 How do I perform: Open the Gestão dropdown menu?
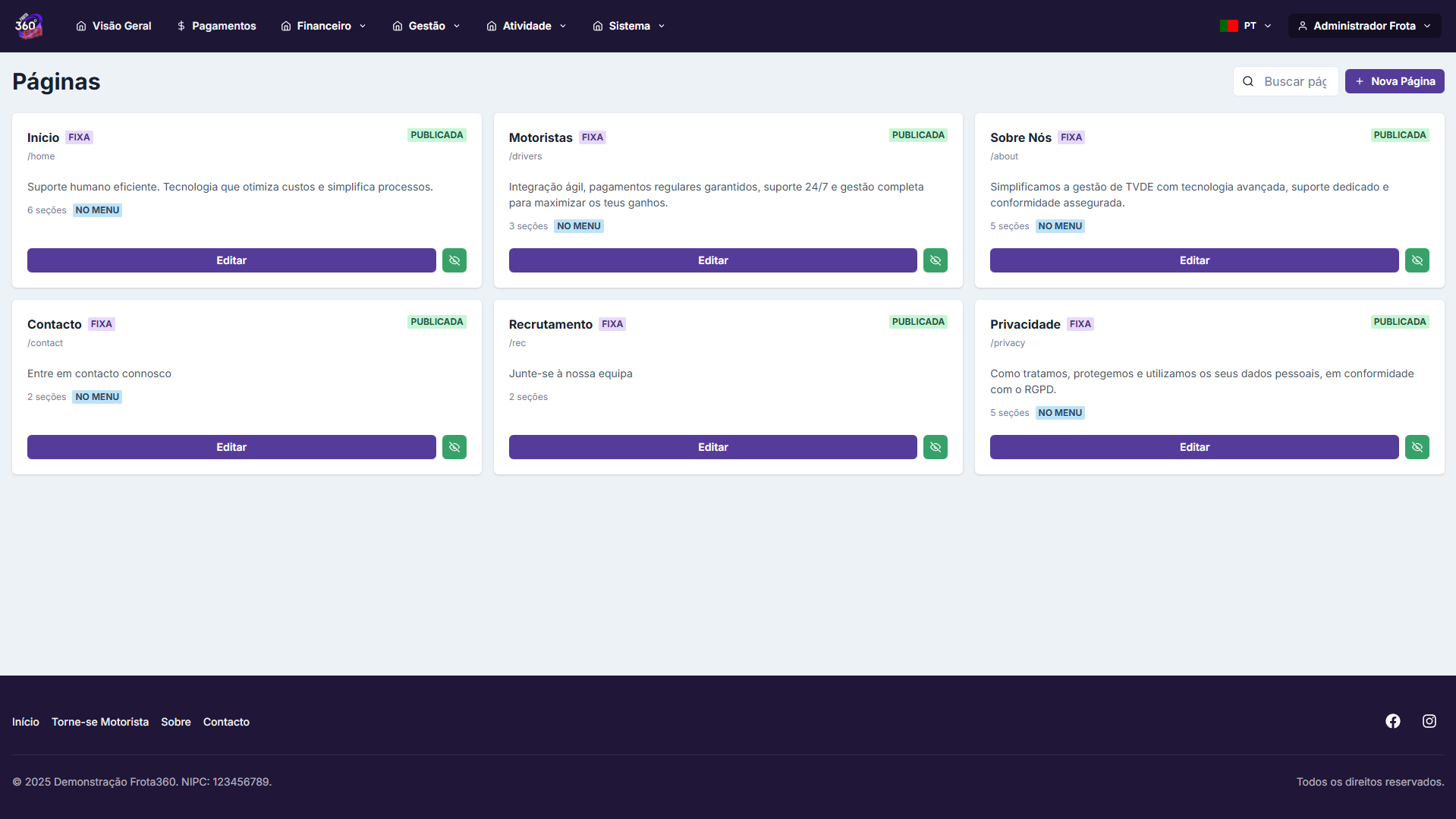[426, 26]
